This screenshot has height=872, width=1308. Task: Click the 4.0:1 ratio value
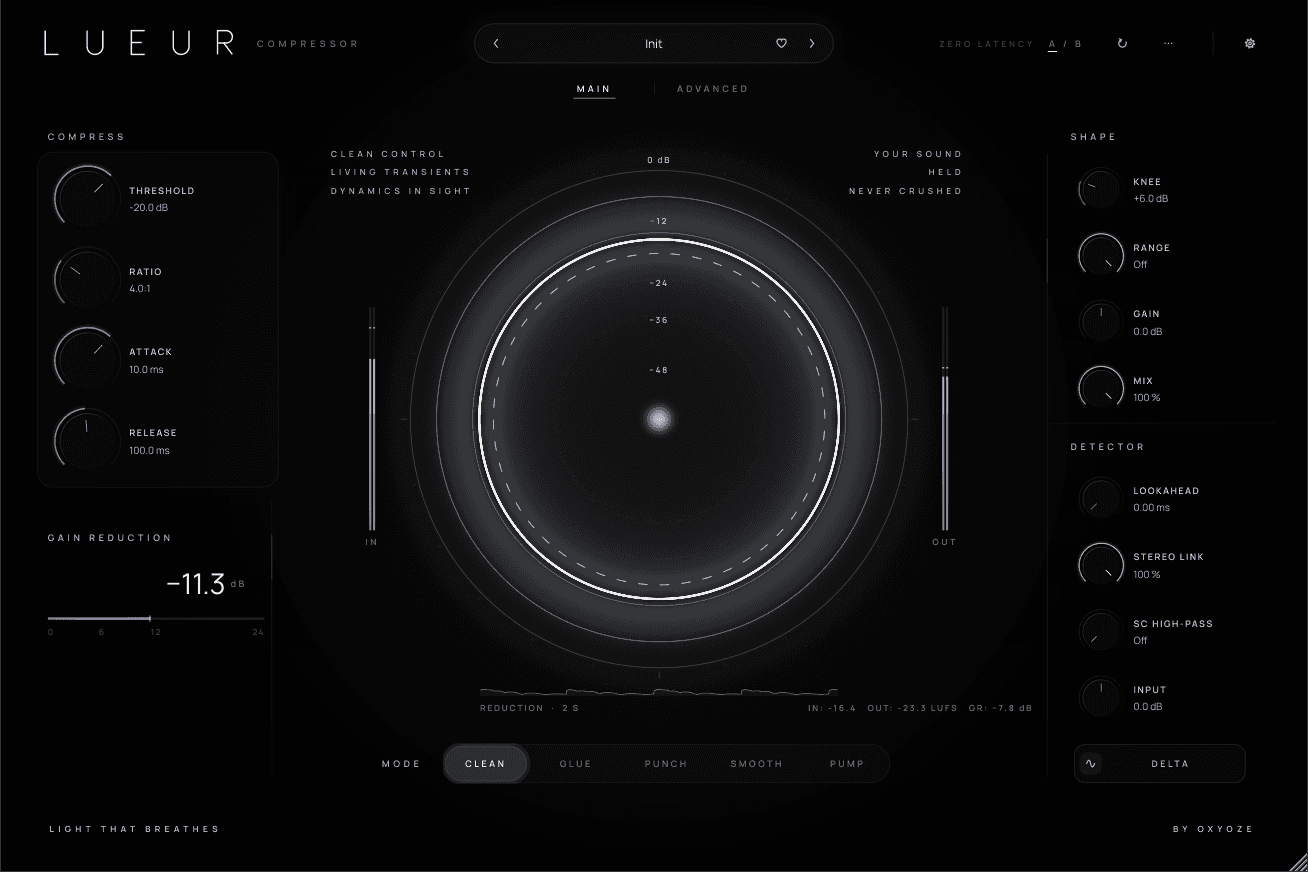click(x=140, y=289)
